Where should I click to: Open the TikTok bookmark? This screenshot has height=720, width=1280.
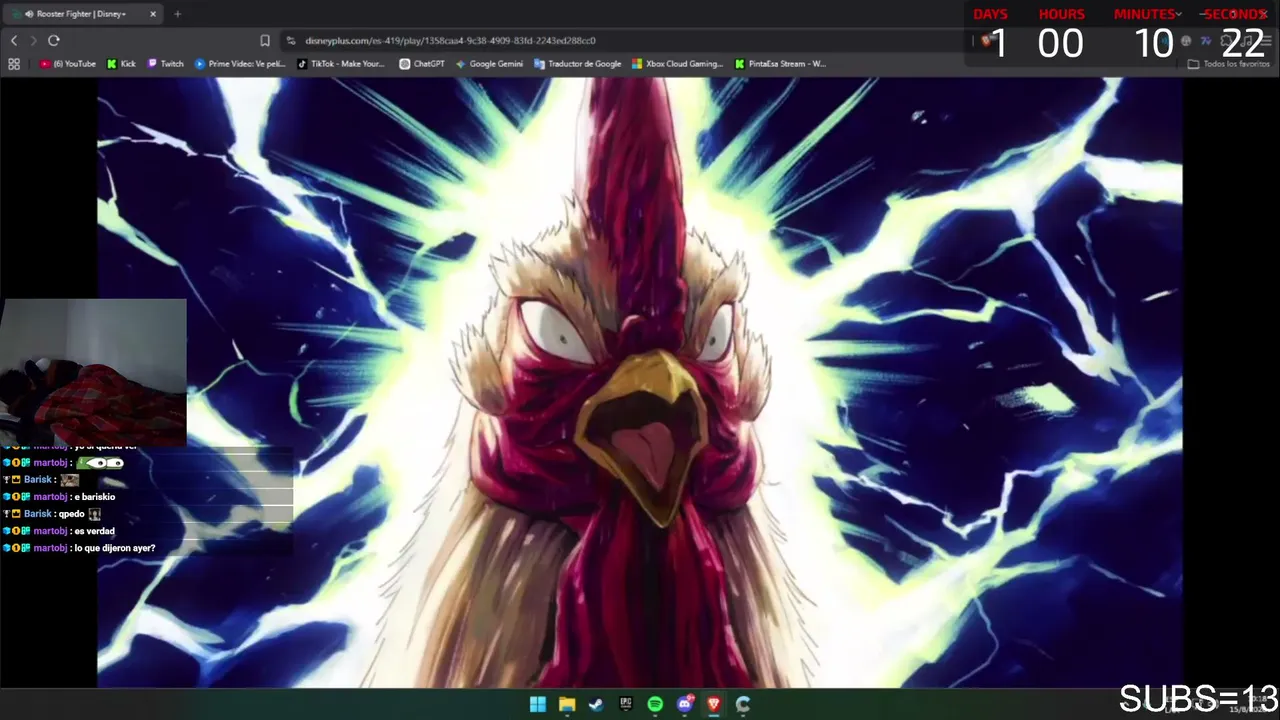click(341, 64)
